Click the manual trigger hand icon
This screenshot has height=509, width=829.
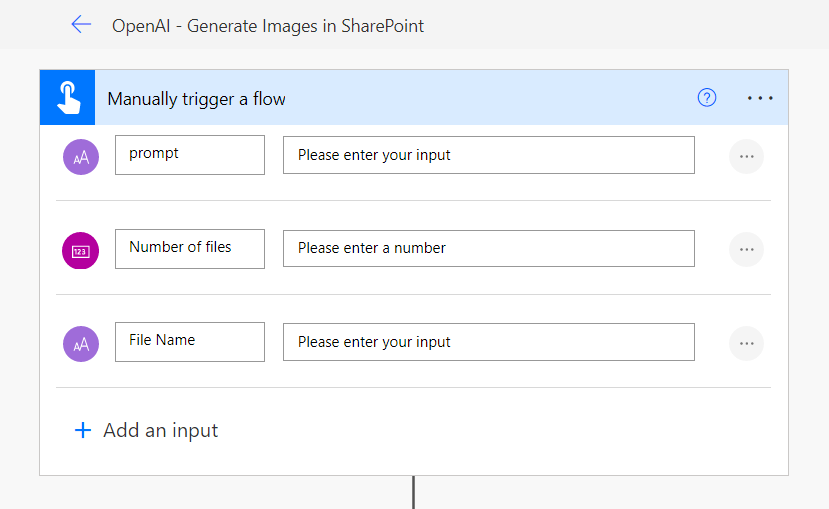coord(68,98)
